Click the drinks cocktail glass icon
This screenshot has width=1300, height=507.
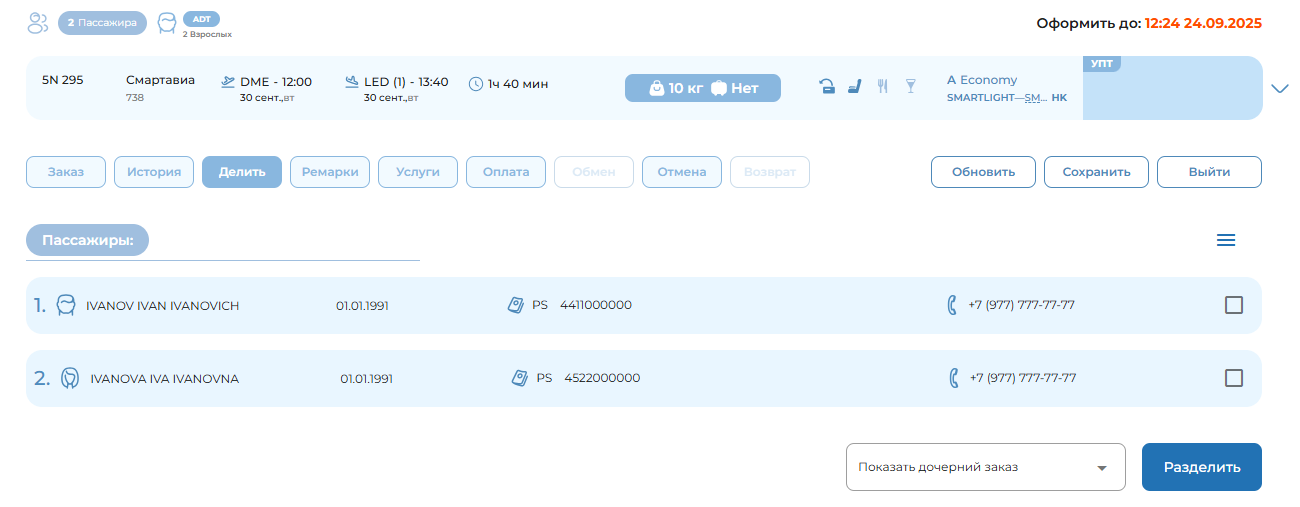910,87
